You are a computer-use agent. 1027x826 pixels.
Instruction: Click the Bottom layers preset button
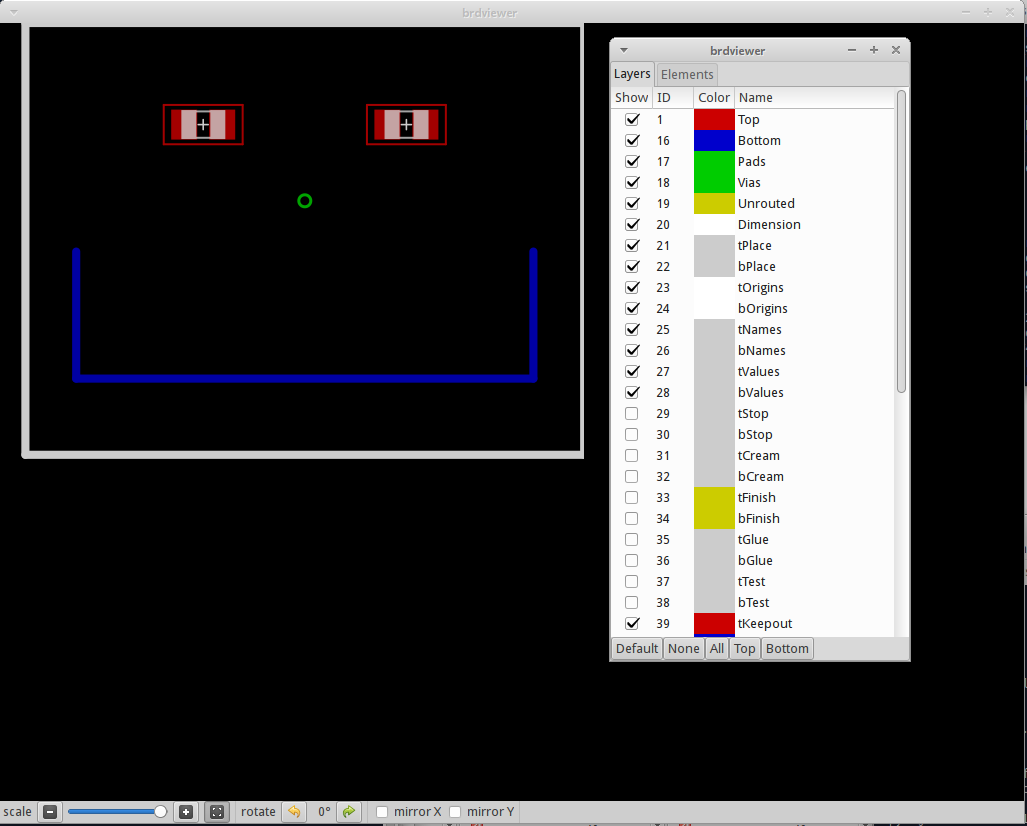point(787,648)
